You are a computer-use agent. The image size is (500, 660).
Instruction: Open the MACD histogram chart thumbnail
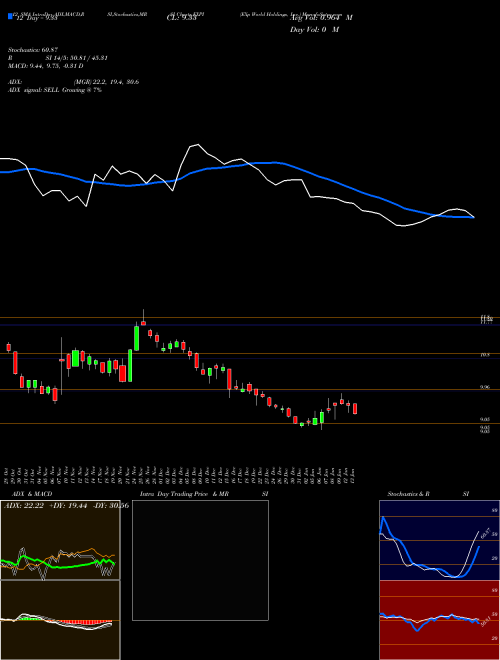60,620
